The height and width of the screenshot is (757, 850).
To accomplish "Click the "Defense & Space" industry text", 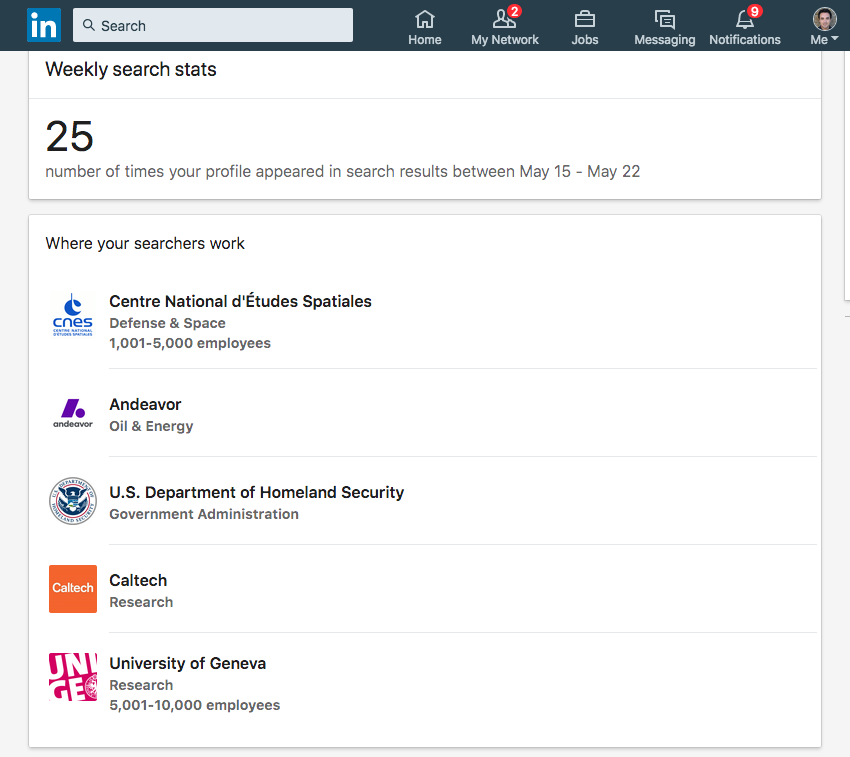I will click(167, 323).
